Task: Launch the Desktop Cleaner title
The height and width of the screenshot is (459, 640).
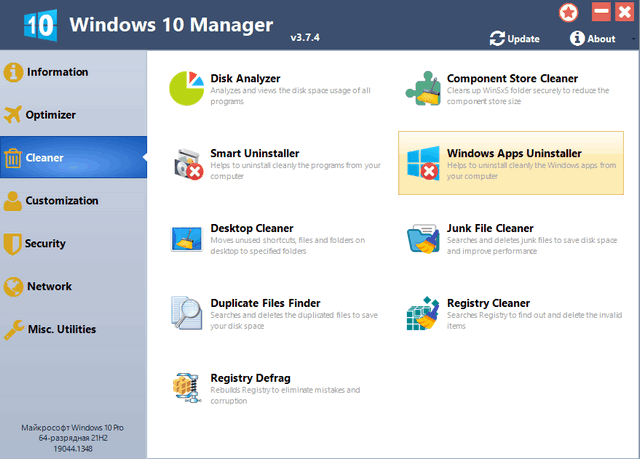Action: coord(252,228)
